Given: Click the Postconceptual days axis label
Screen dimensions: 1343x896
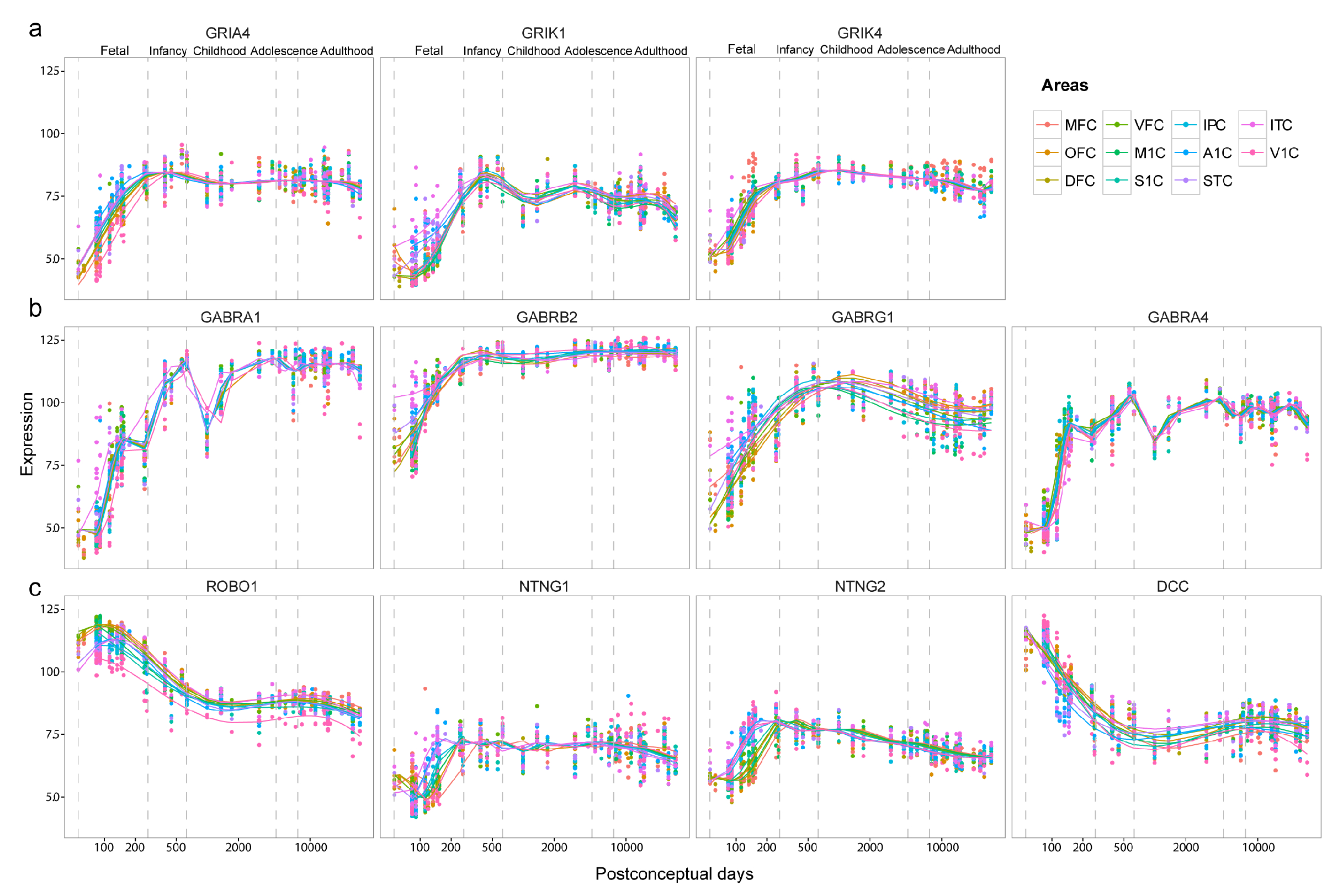Looking at the screenshot, I should tap(674, 874).
